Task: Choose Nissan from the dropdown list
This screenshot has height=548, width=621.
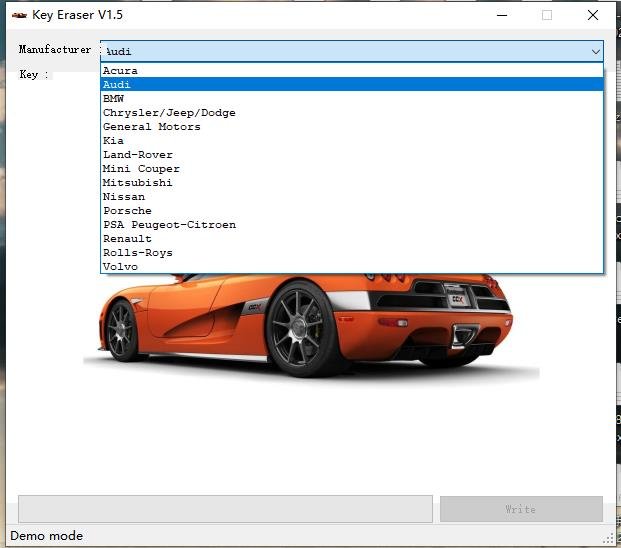Action: (123, 197)
